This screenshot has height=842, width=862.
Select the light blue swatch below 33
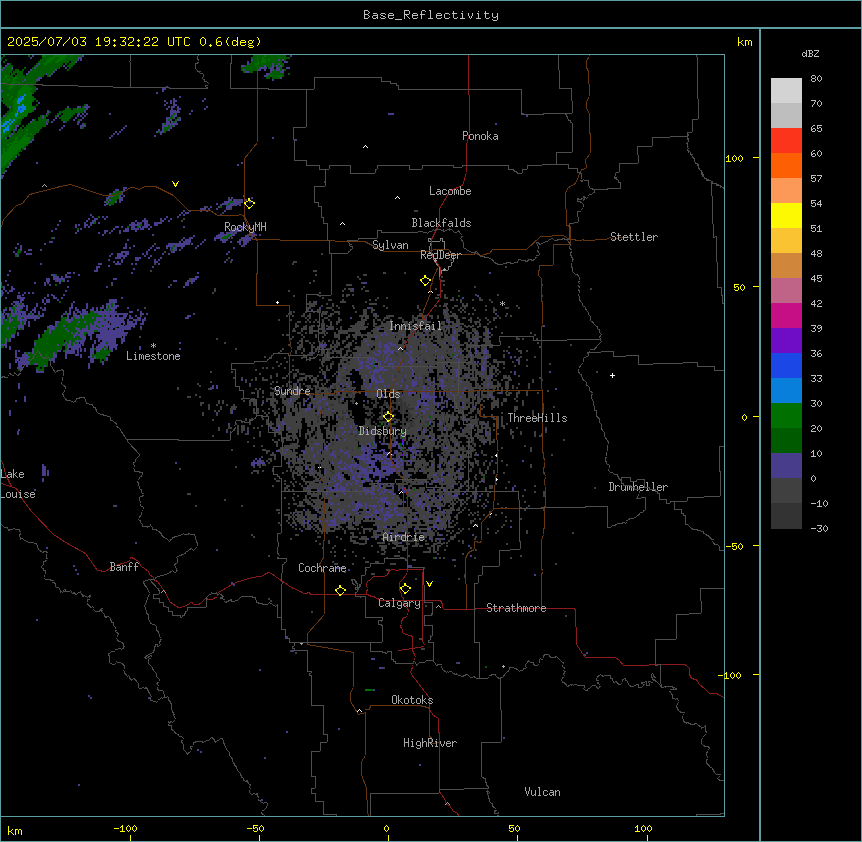point(786,391)
